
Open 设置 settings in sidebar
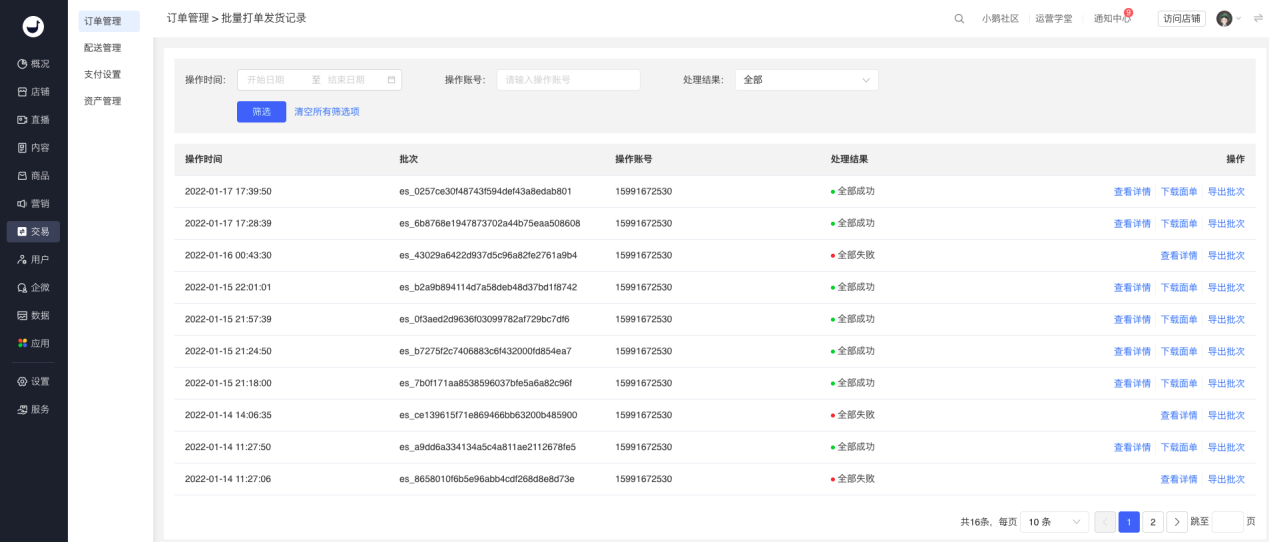[33, 382]
